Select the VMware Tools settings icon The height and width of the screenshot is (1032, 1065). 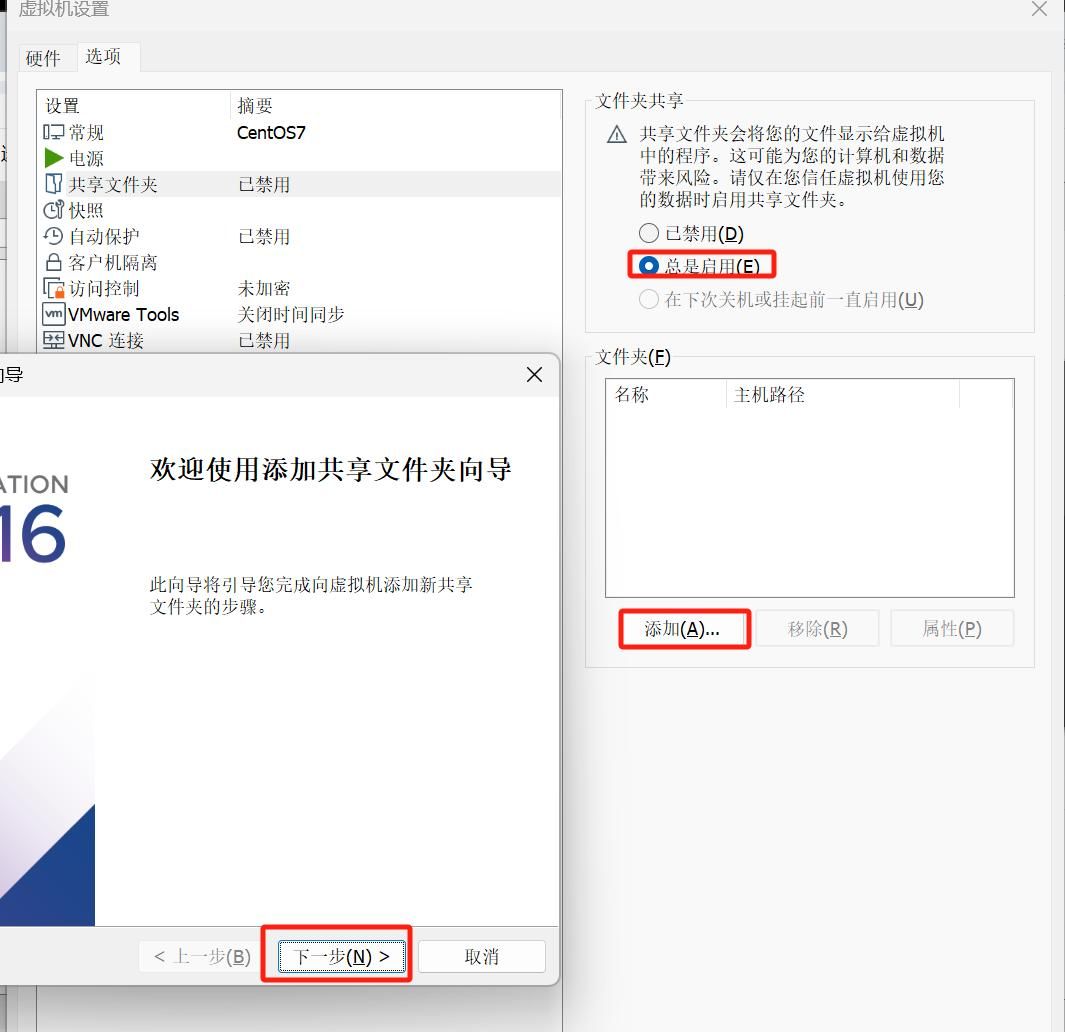[52, 314]
